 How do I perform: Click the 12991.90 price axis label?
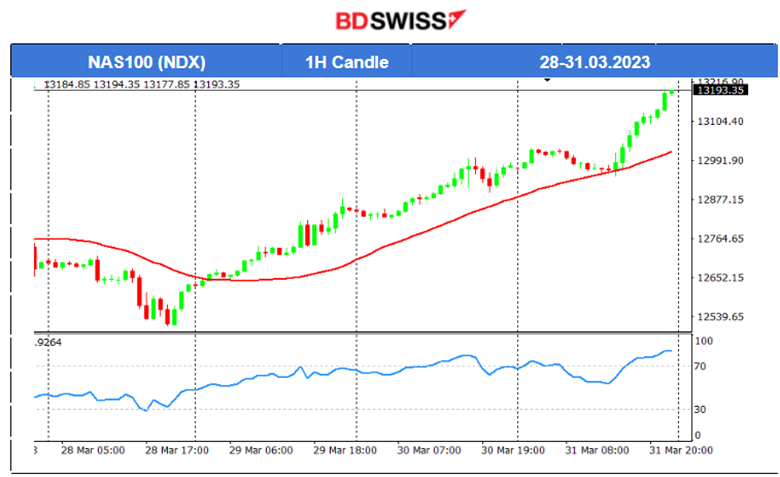[x=720, y=161]
